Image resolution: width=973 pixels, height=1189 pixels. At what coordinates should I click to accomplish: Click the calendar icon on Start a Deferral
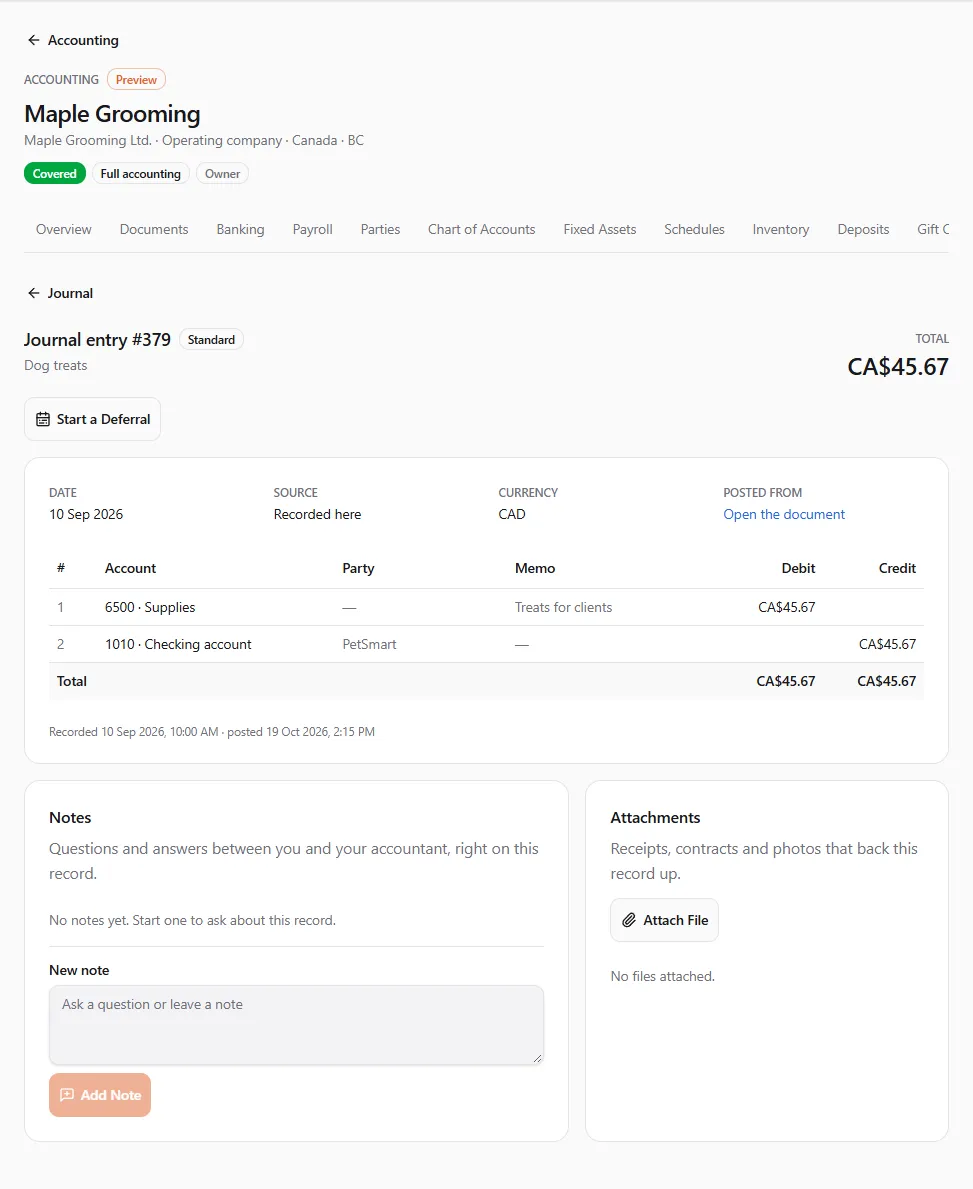tap(43, 419)
